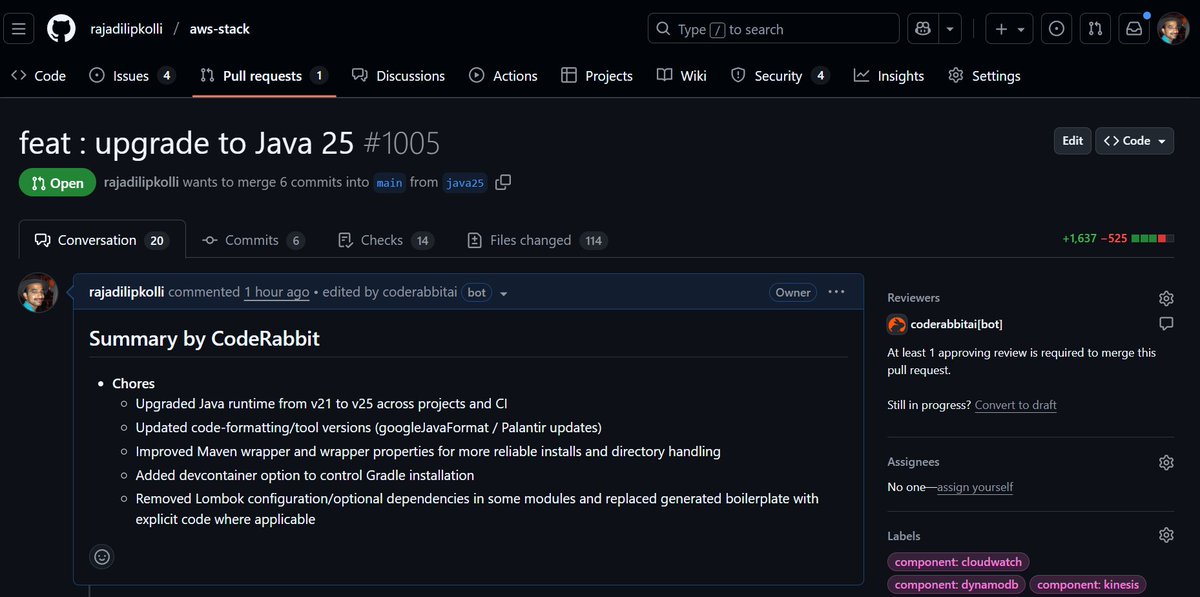Expand the comment edit history dropdown
The height and width of the screenshot is (597, 1200).
[503, 293]
